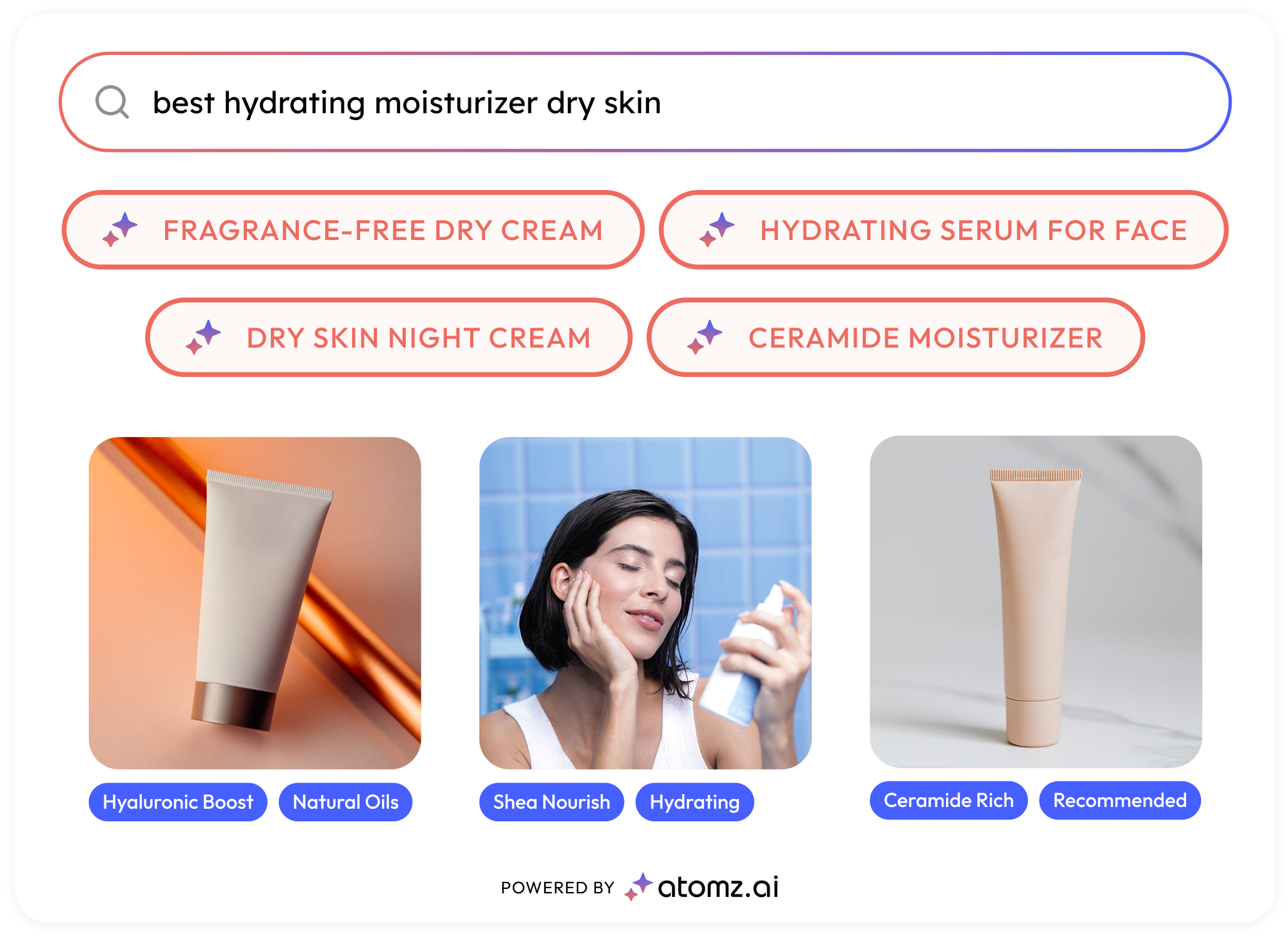This screenshot has height=937, width=1288.
Task: Select the Shea Nourish tag
Action: click(x=551, y=802)
